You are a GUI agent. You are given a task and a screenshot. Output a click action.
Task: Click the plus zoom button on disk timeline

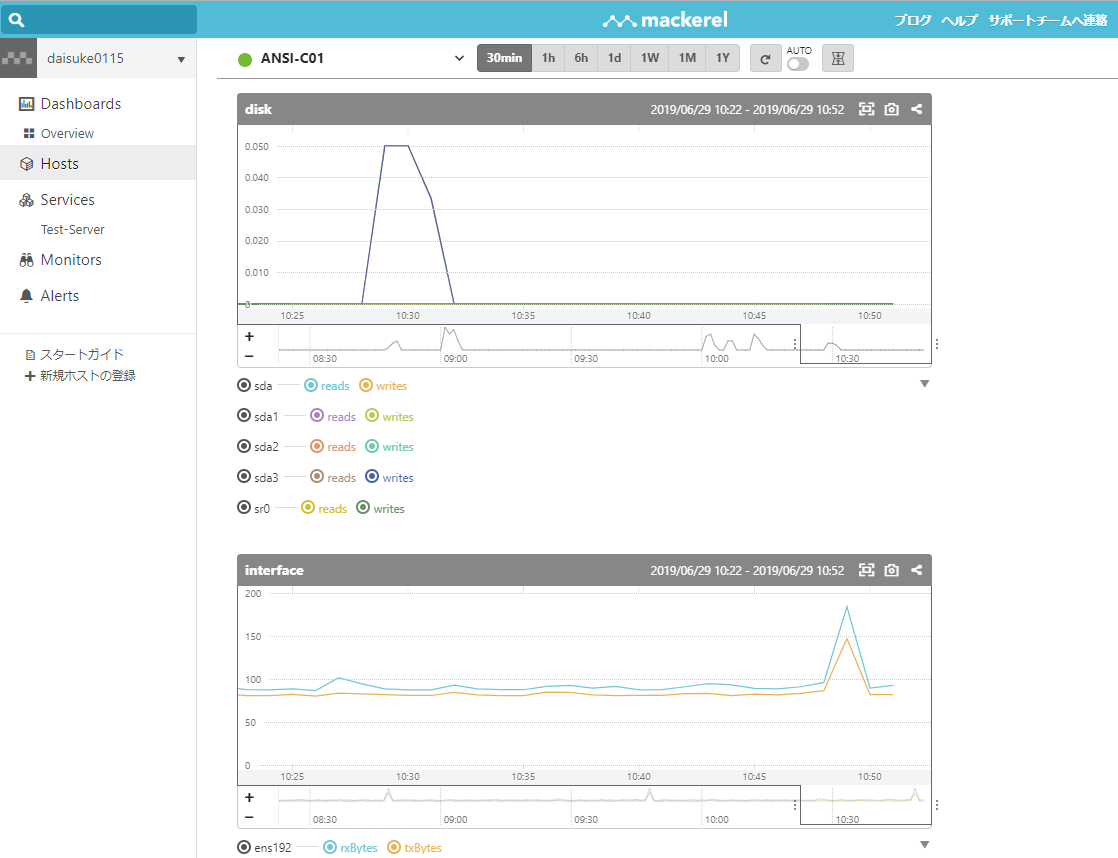250,336
